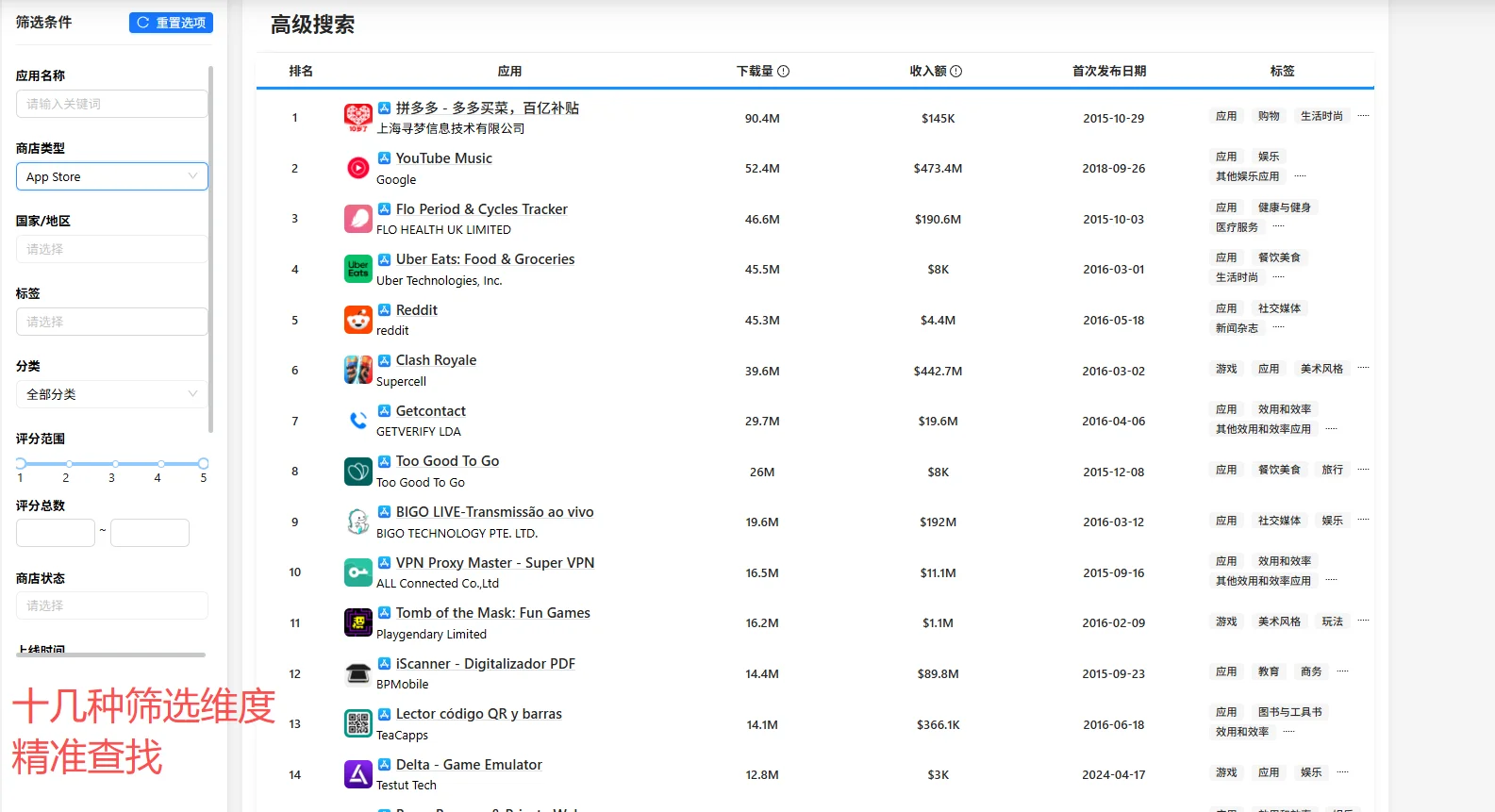1495x812 pixels.
Task: Click the left handle of 评分范围 slider
Action: coord(21,463)
